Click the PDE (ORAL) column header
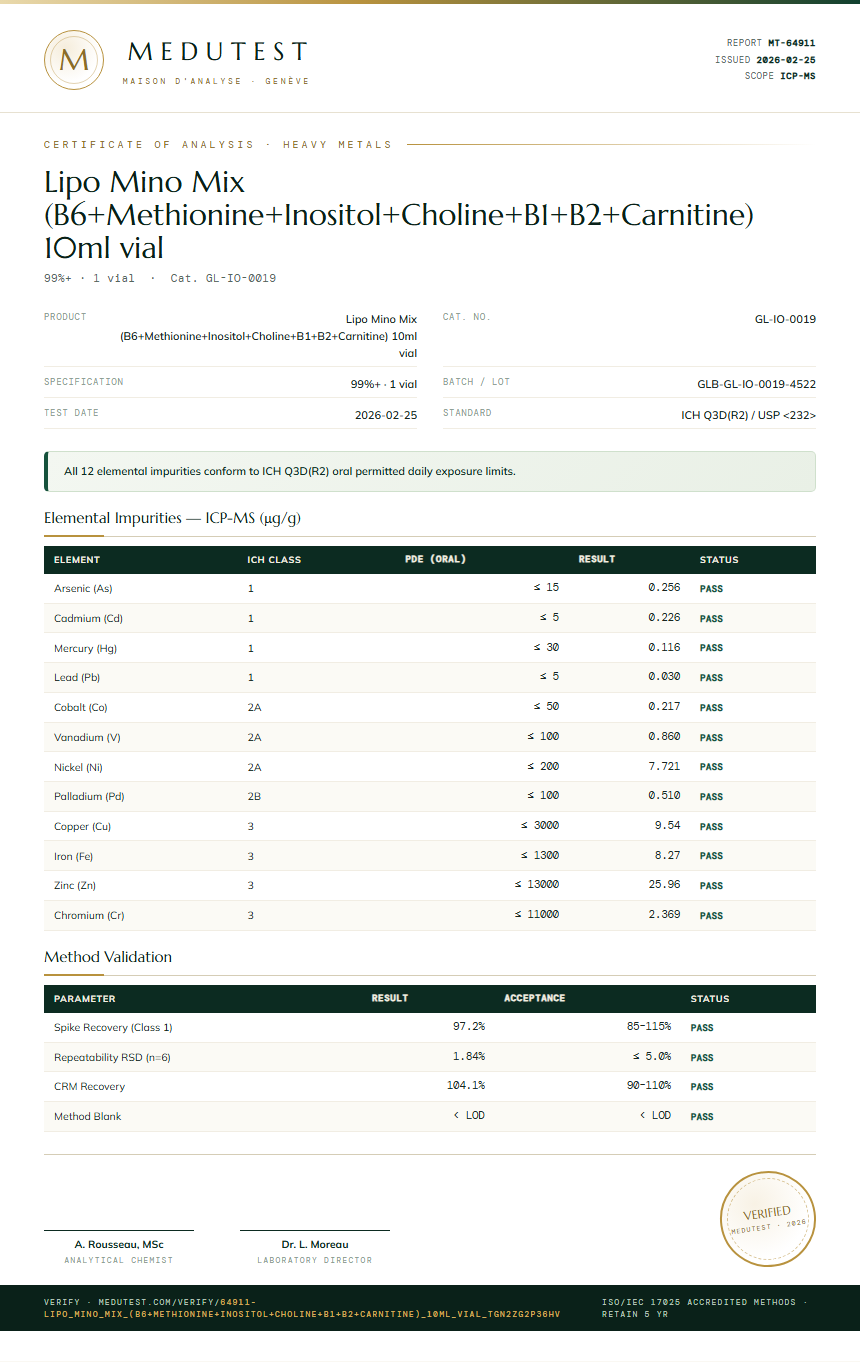860x1362 pixels. (x=435, y=559)
